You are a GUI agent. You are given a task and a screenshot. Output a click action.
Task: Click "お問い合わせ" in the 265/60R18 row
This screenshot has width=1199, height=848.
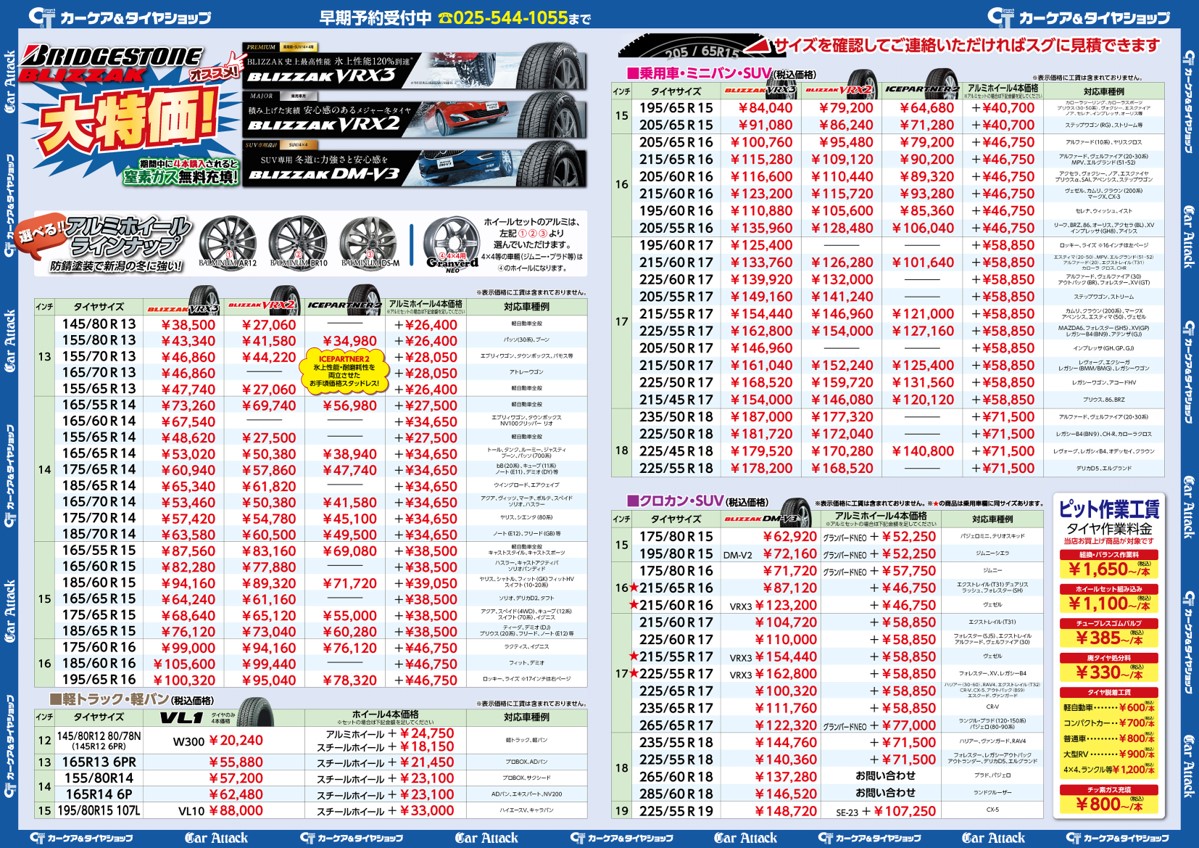(x=885, y=776)
